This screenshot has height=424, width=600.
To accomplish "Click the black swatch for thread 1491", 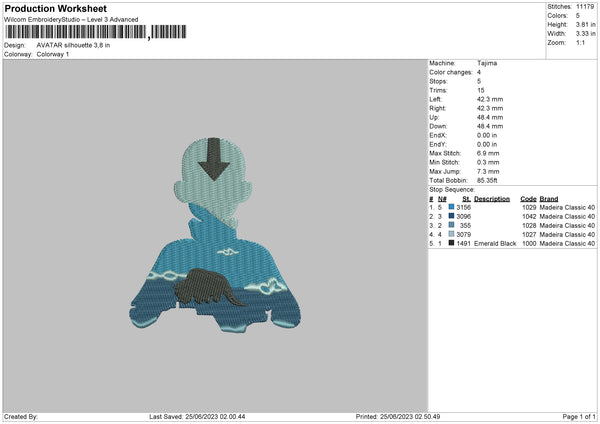I will tap(452, 243).
